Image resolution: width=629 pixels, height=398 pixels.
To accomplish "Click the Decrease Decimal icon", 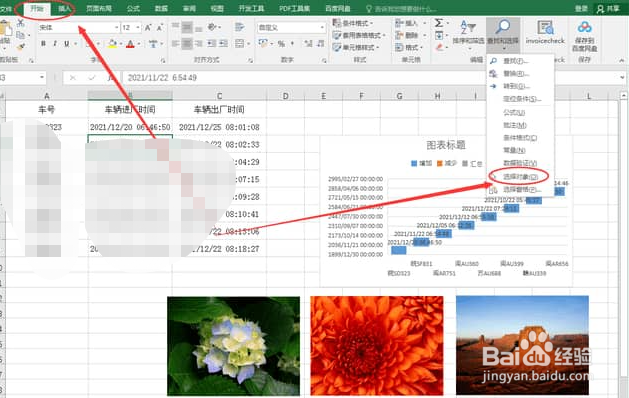I will point(321,43).
